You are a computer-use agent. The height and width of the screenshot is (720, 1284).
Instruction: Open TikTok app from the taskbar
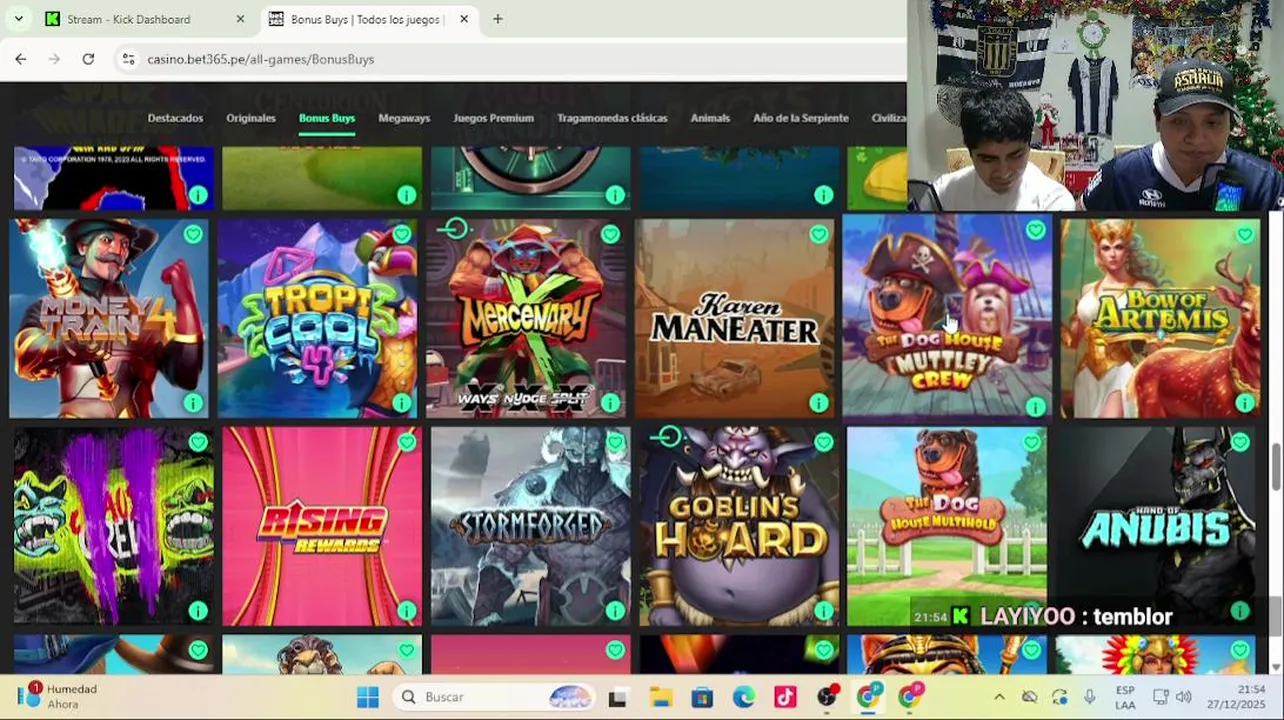(x=785, y=697)
